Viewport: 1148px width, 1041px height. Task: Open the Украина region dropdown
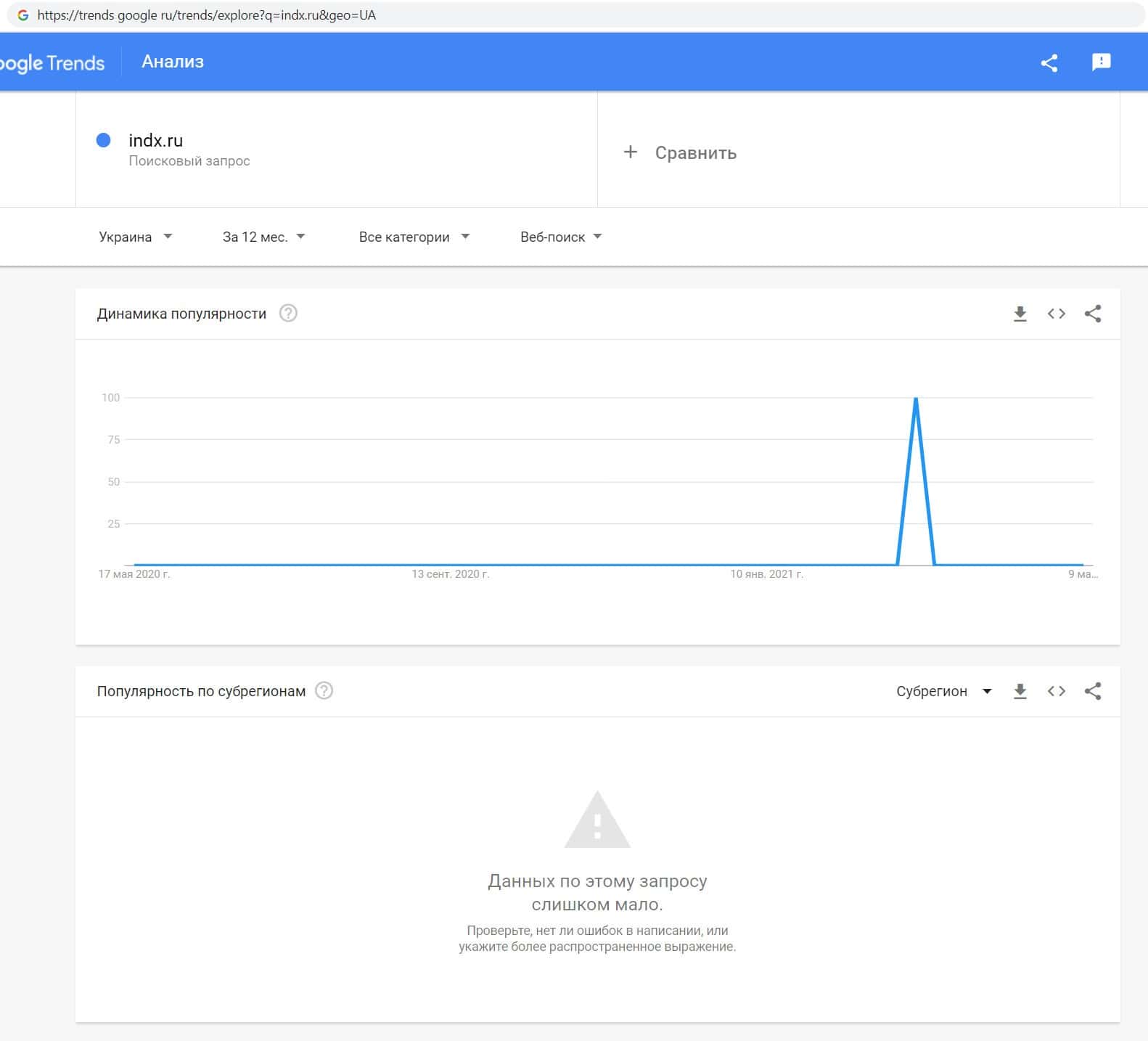136,237
